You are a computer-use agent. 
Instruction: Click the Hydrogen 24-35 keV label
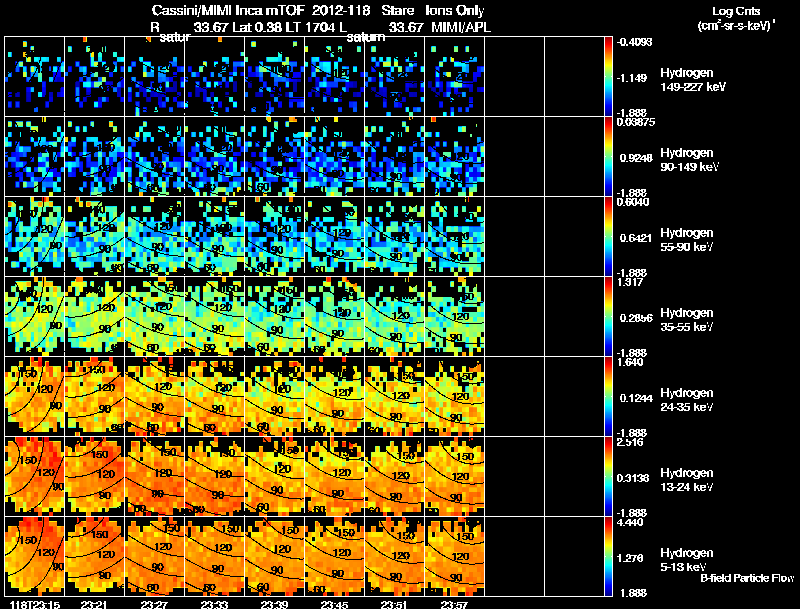tap(687, 400)
